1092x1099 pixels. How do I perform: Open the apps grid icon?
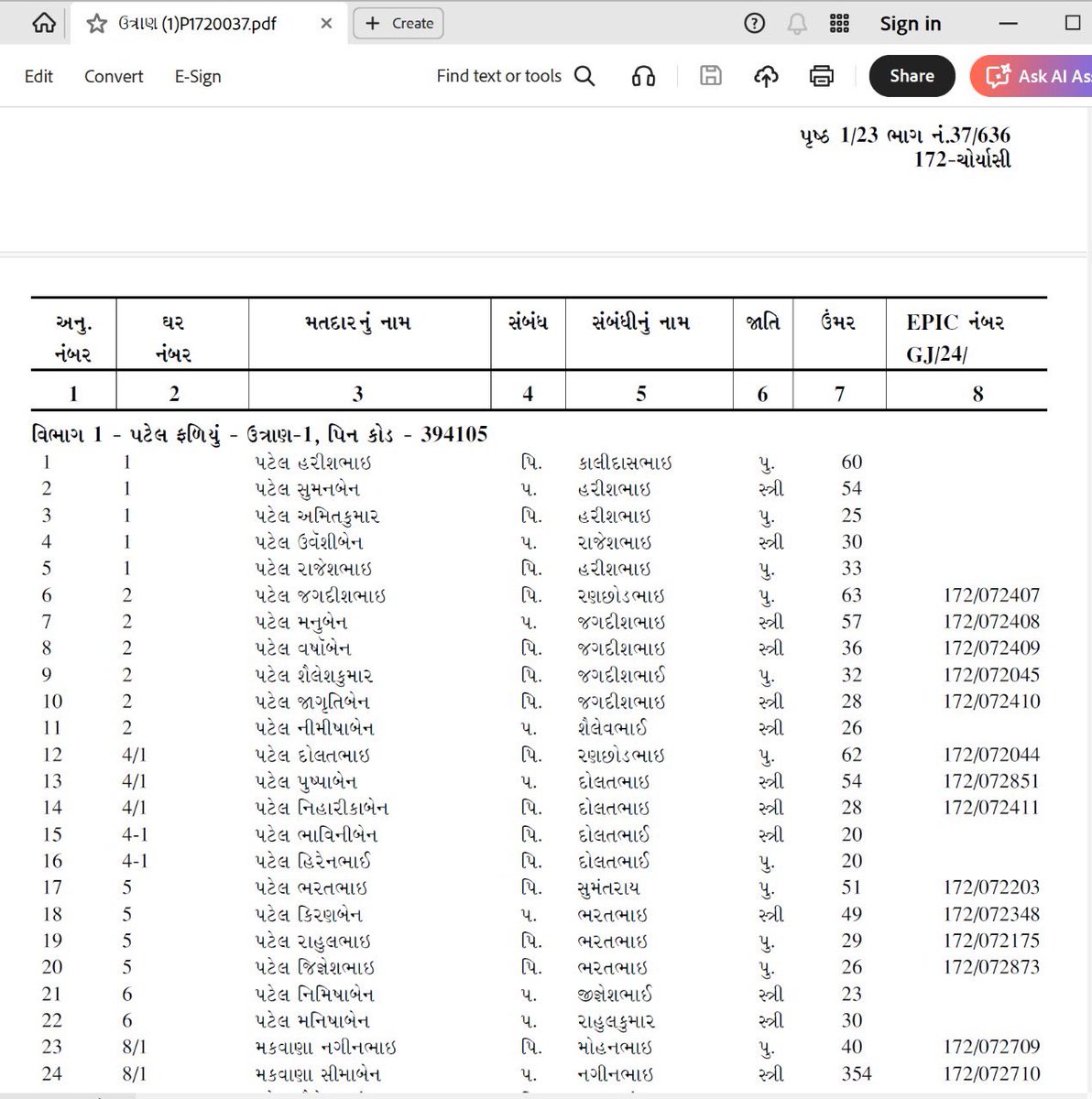coord(839,24)
